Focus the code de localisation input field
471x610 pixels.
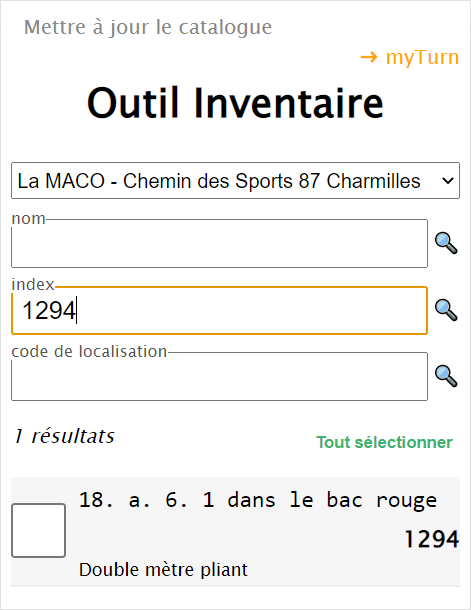click(219, 377)
